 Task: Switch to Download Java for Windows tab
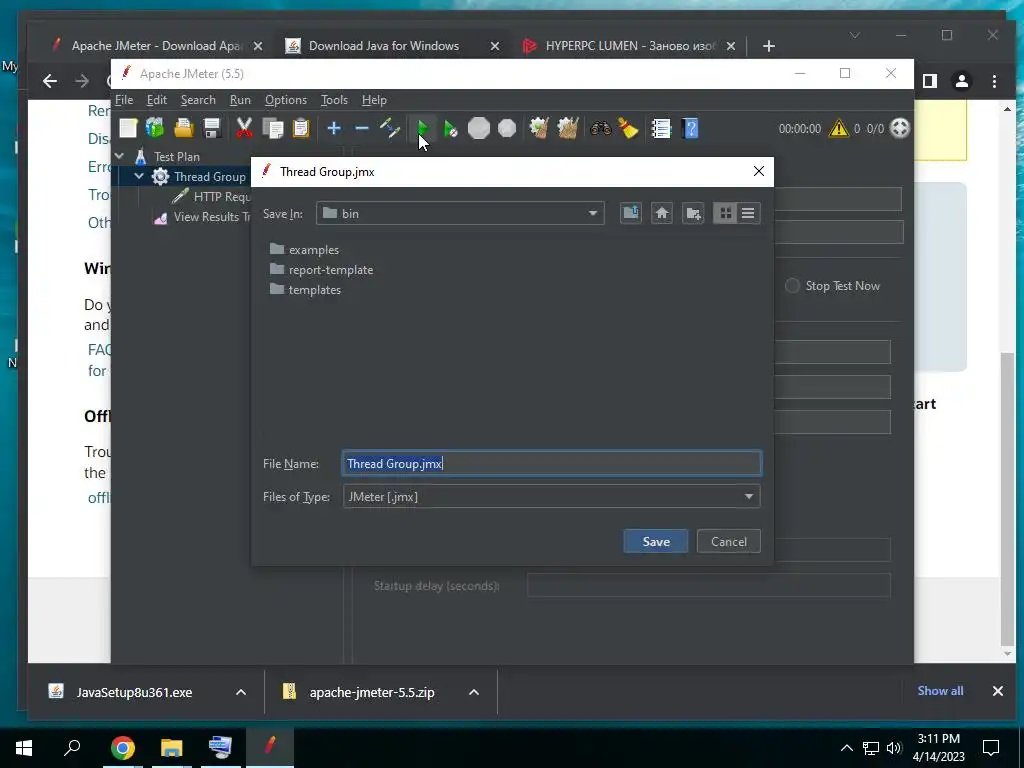[384, 46]
